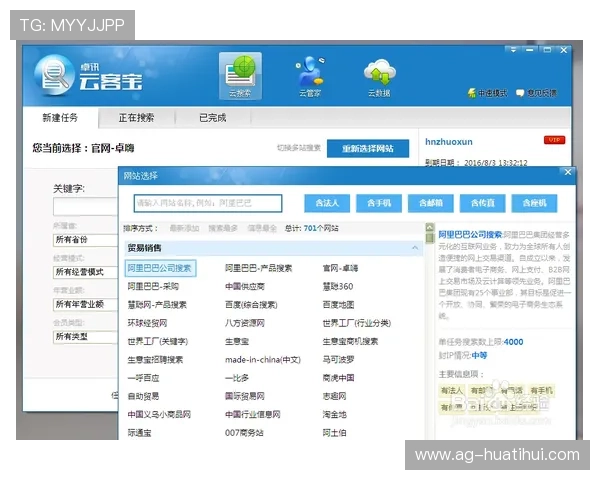Focus the website name search box
Screen dimensions: 600x480
point(208,203)
